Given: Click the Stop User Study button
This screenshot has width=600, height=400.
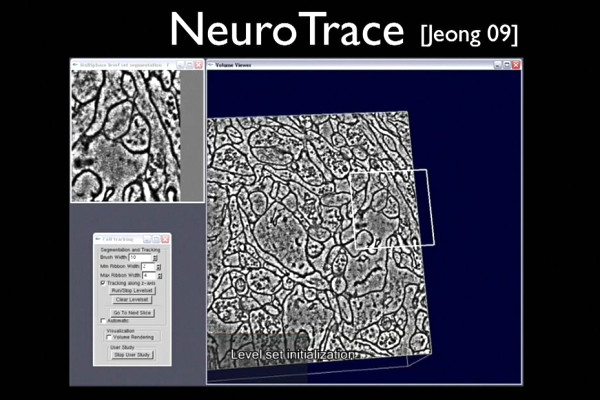Looking at the screenshot, I should (131, 355).
